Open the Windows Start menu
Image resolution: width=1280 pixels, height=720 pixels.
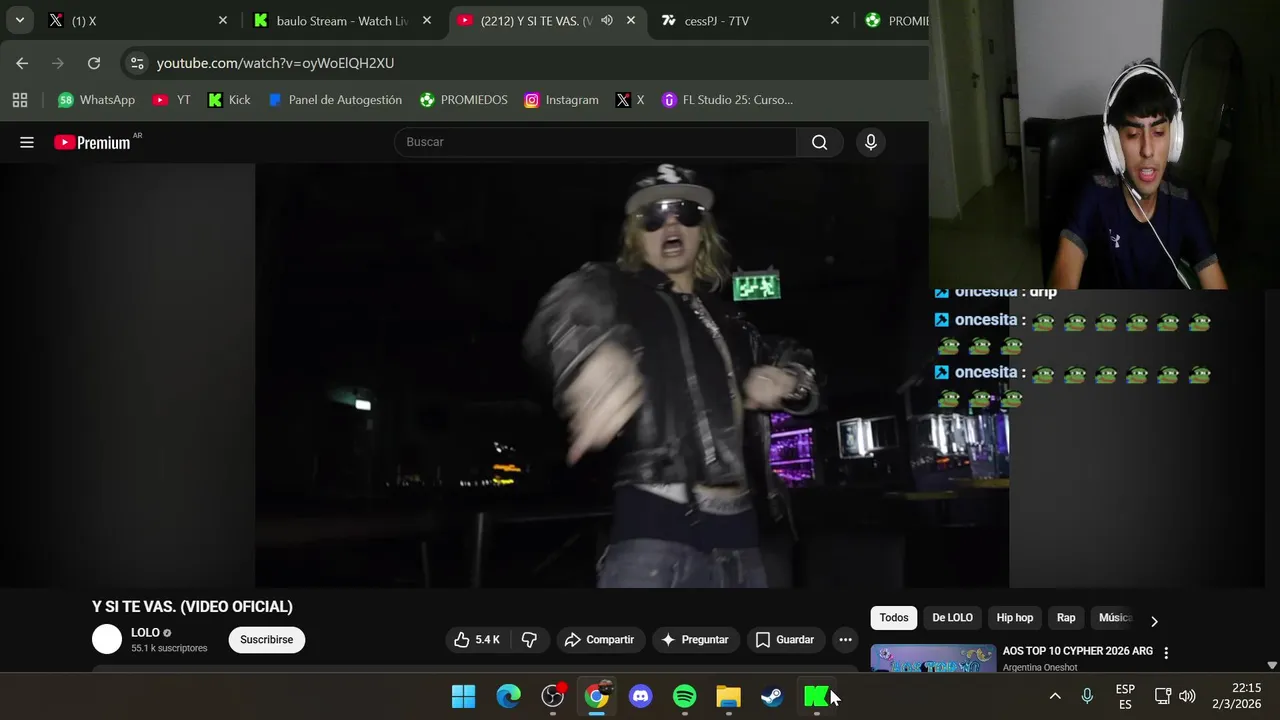click(x=464, y=696)
